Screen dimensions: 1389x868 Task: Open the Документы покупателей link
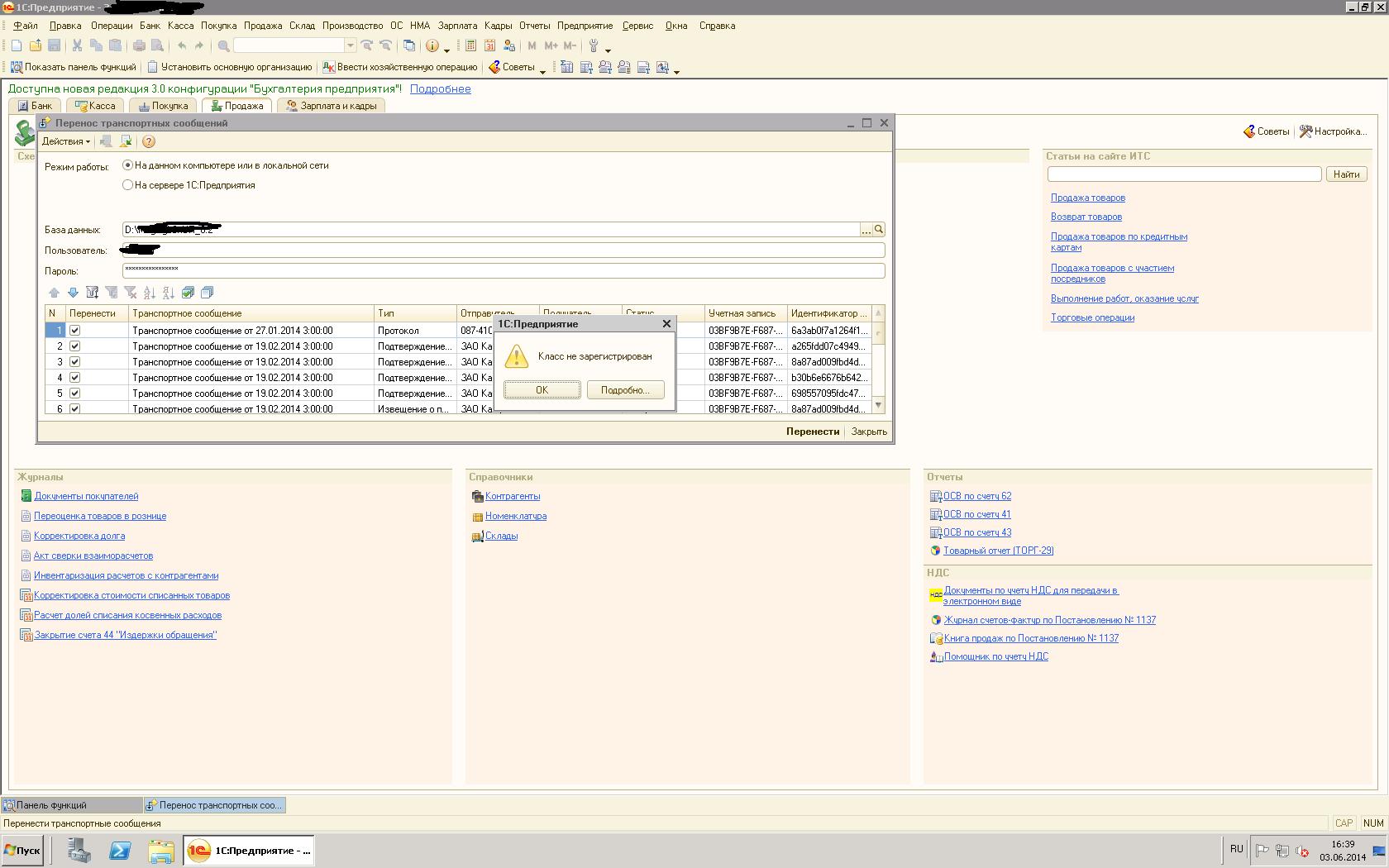click(86, 496)
